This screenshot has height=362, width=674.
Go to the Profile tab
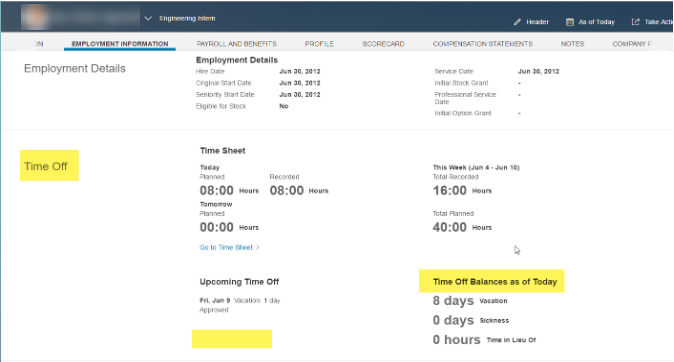pyautogui.click(x=319, y=44)
